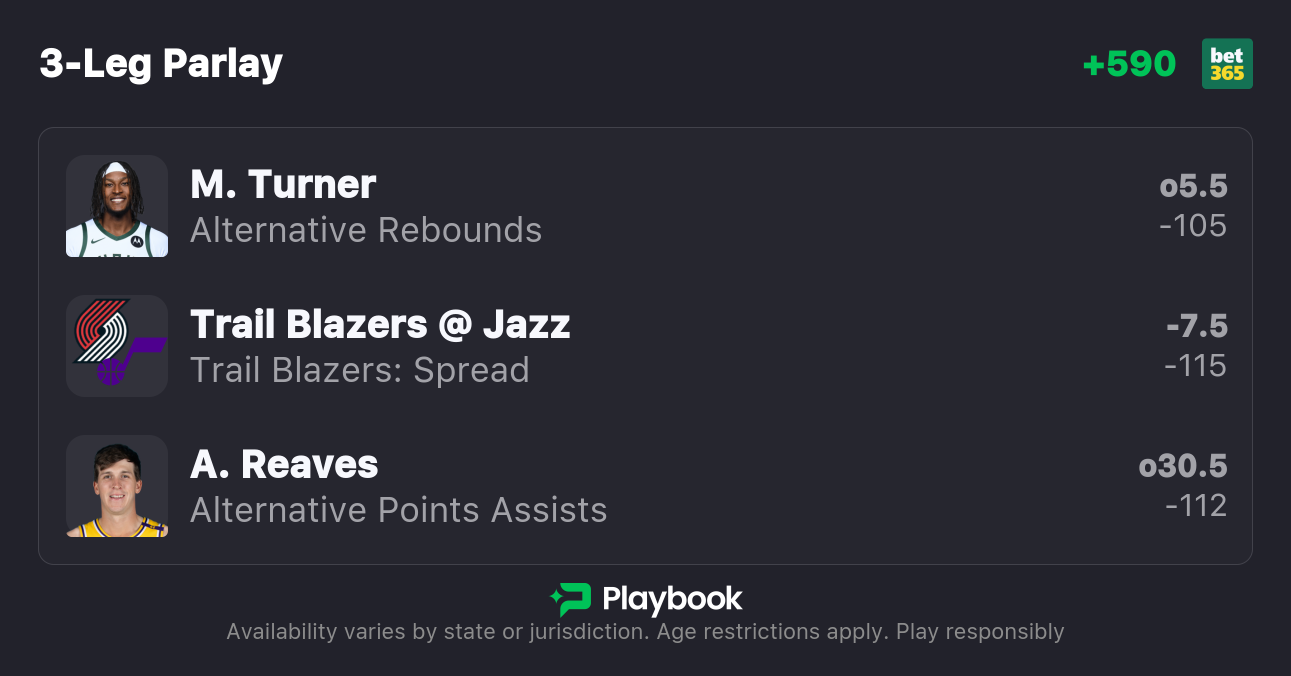Click the -105 odds value

point(1193,226)
